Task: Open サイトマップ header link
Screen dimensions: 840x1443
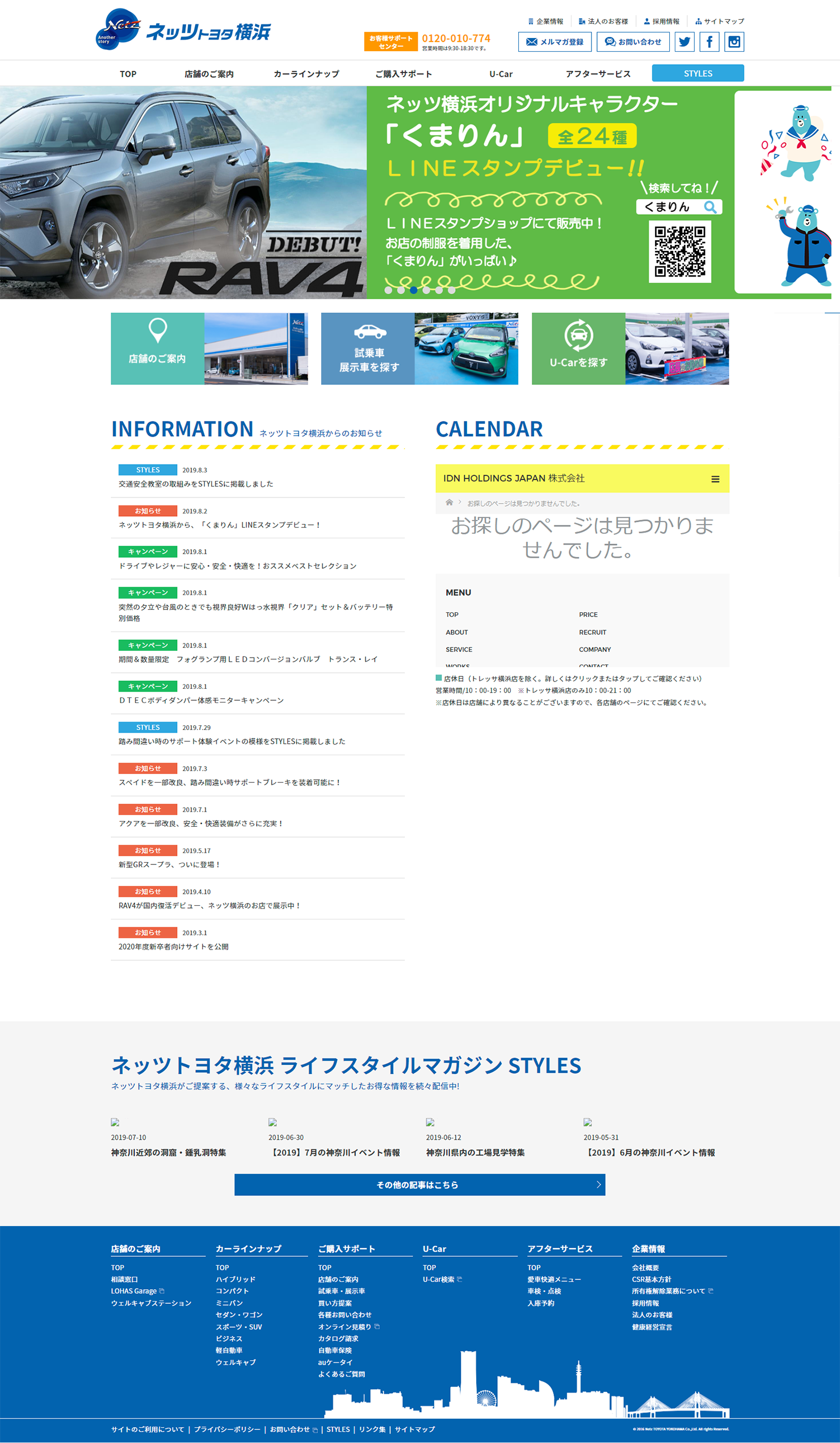Action: pos(720,22)
